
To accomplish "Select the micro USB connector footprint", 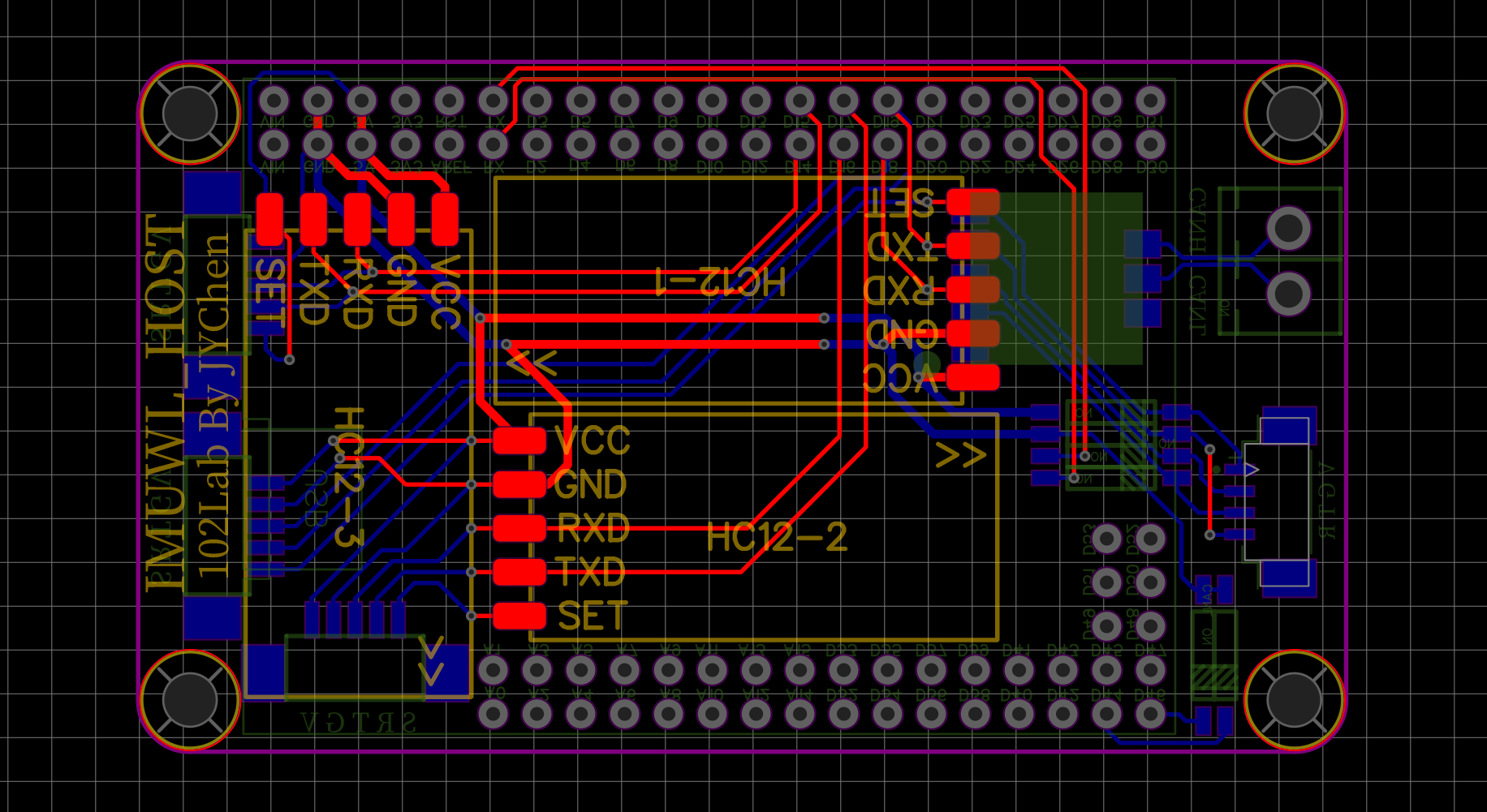I will coord(1282,507).
